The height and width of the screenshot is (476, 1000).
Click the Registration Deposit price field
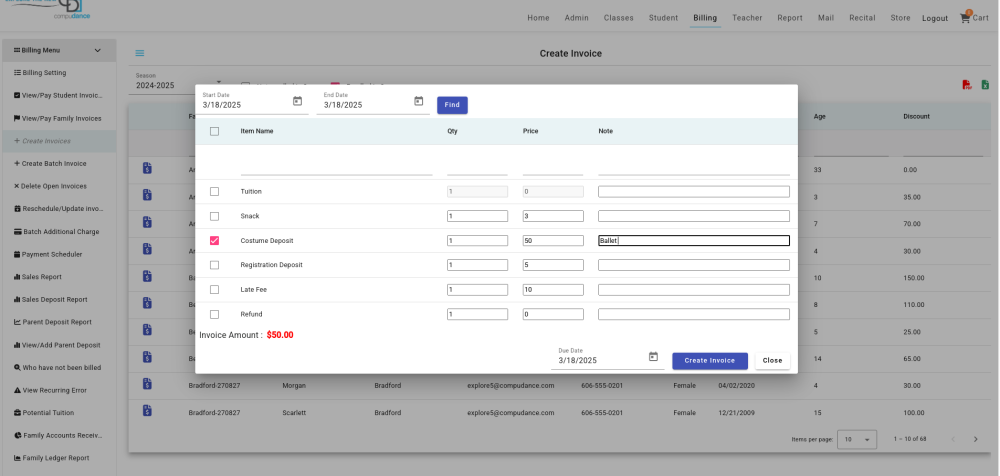(x=553, y=265)
